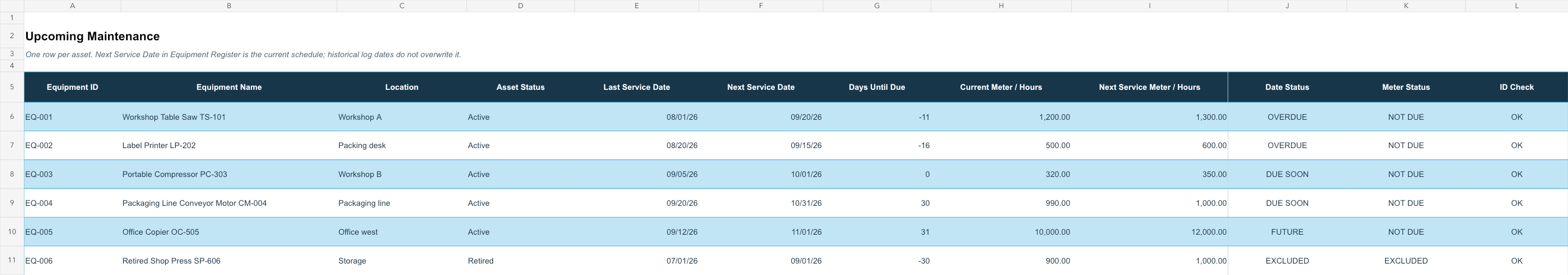This screenshot has width=1568, height=275.
Task: Select days until due value 31
Action: 877,232
